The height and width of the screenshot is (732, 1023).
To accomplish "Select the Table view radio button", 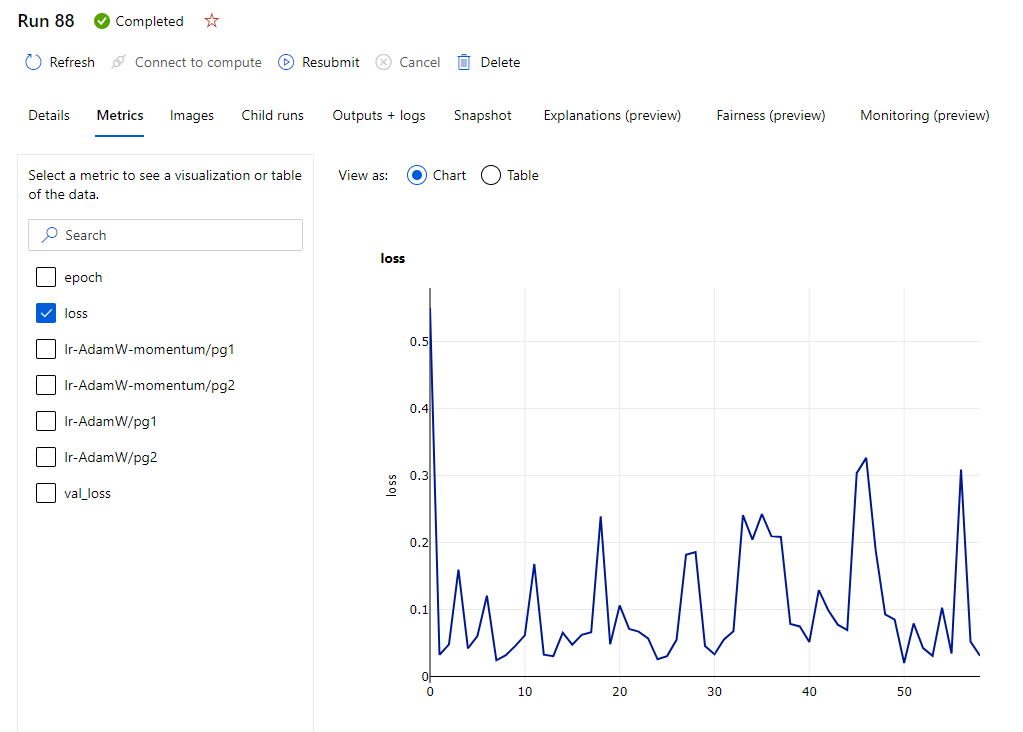I will (491, 175).
